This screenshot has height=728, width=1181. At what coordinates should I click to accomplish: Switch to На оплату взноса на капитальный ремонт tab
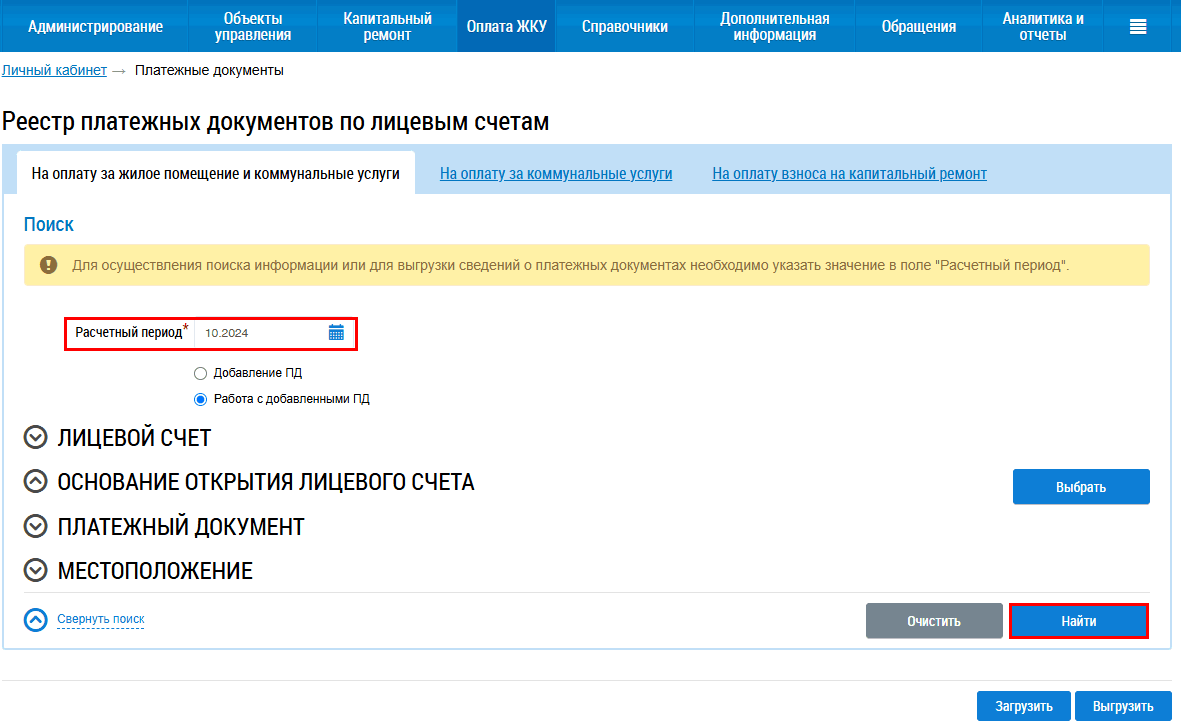[x=849, y=174]
